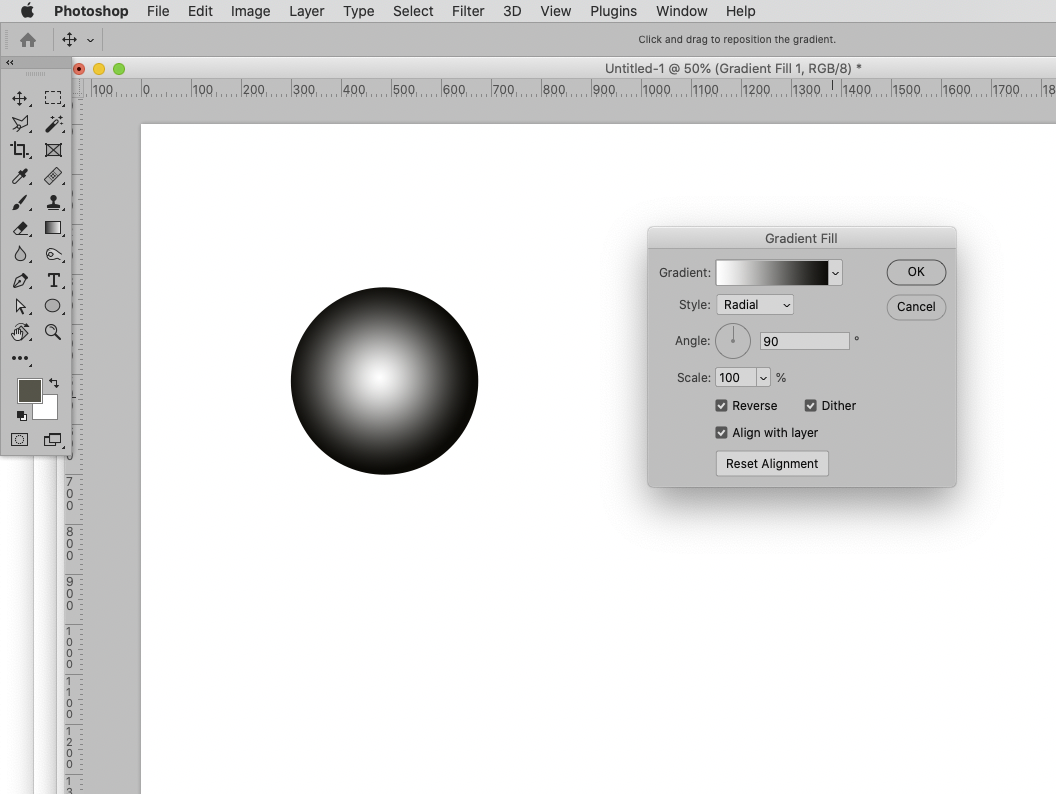Select the Pen tool
1056x794 pixels.
[x=20, y=281]
